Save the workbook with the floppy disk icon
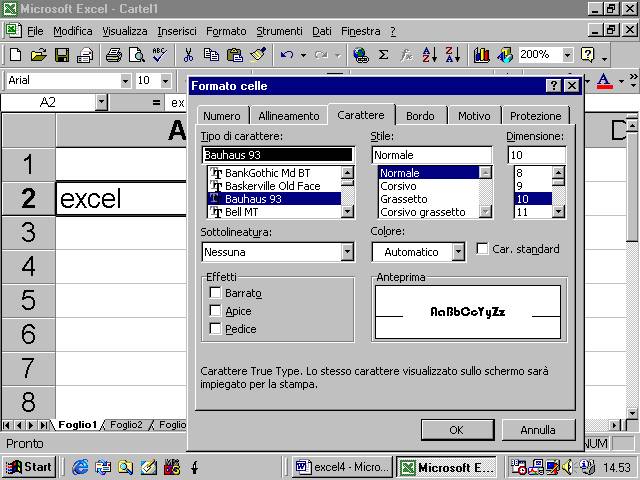 62,55
